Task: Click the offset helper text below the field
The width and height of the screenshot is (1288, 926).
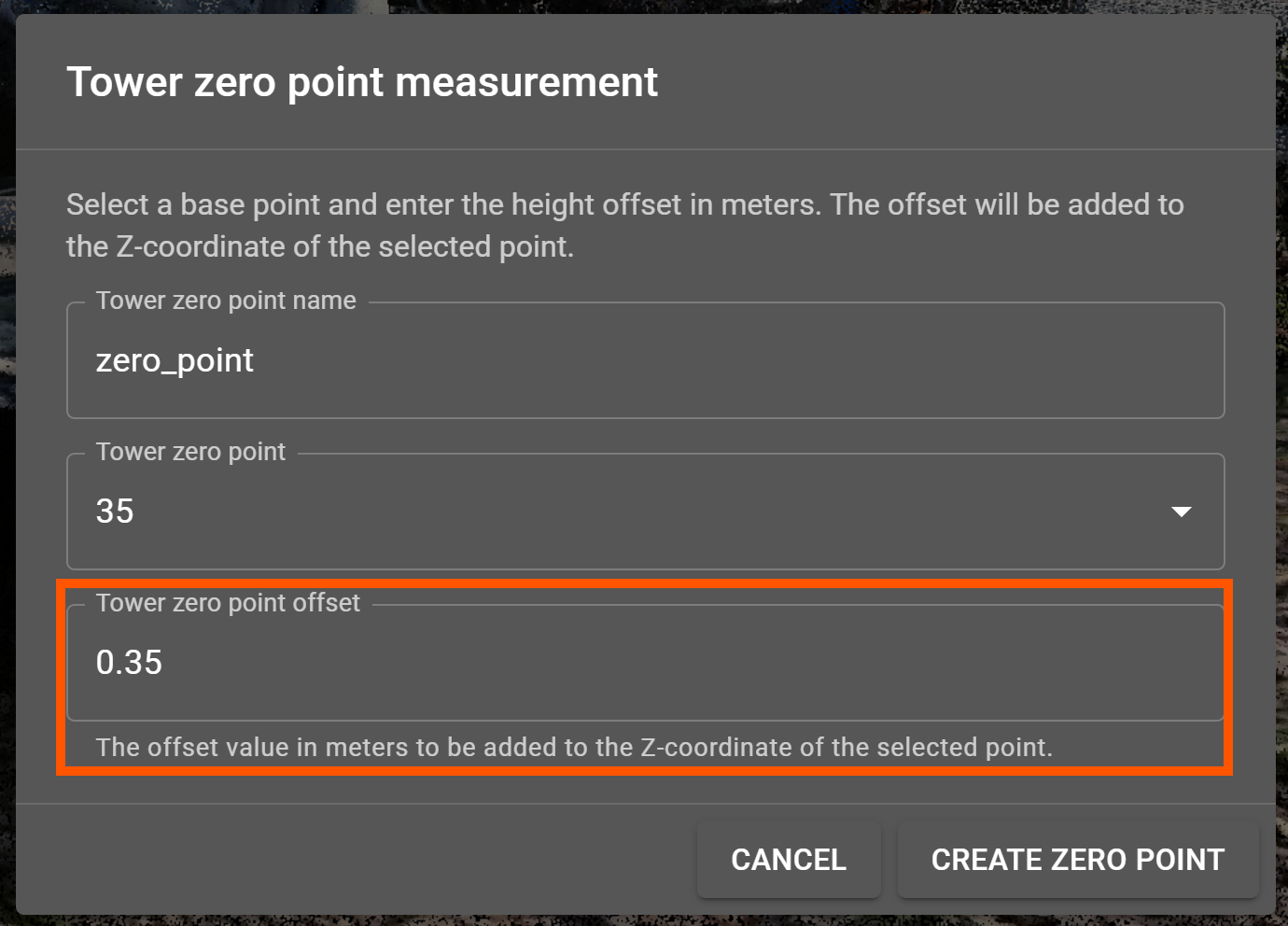Action: tap(574, 748)
